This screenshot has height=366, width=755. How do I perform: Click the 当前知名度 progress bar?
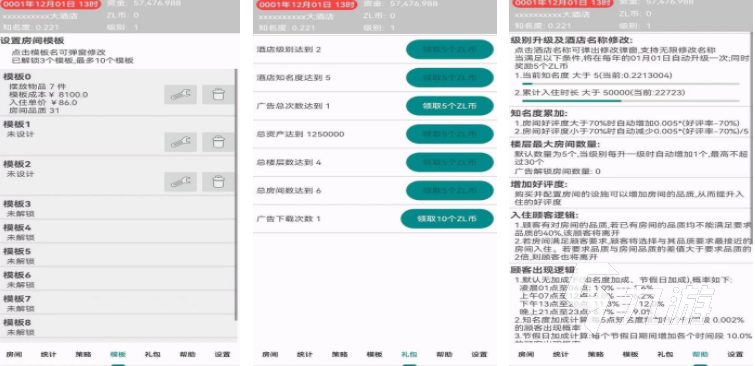tap(631, 84)
